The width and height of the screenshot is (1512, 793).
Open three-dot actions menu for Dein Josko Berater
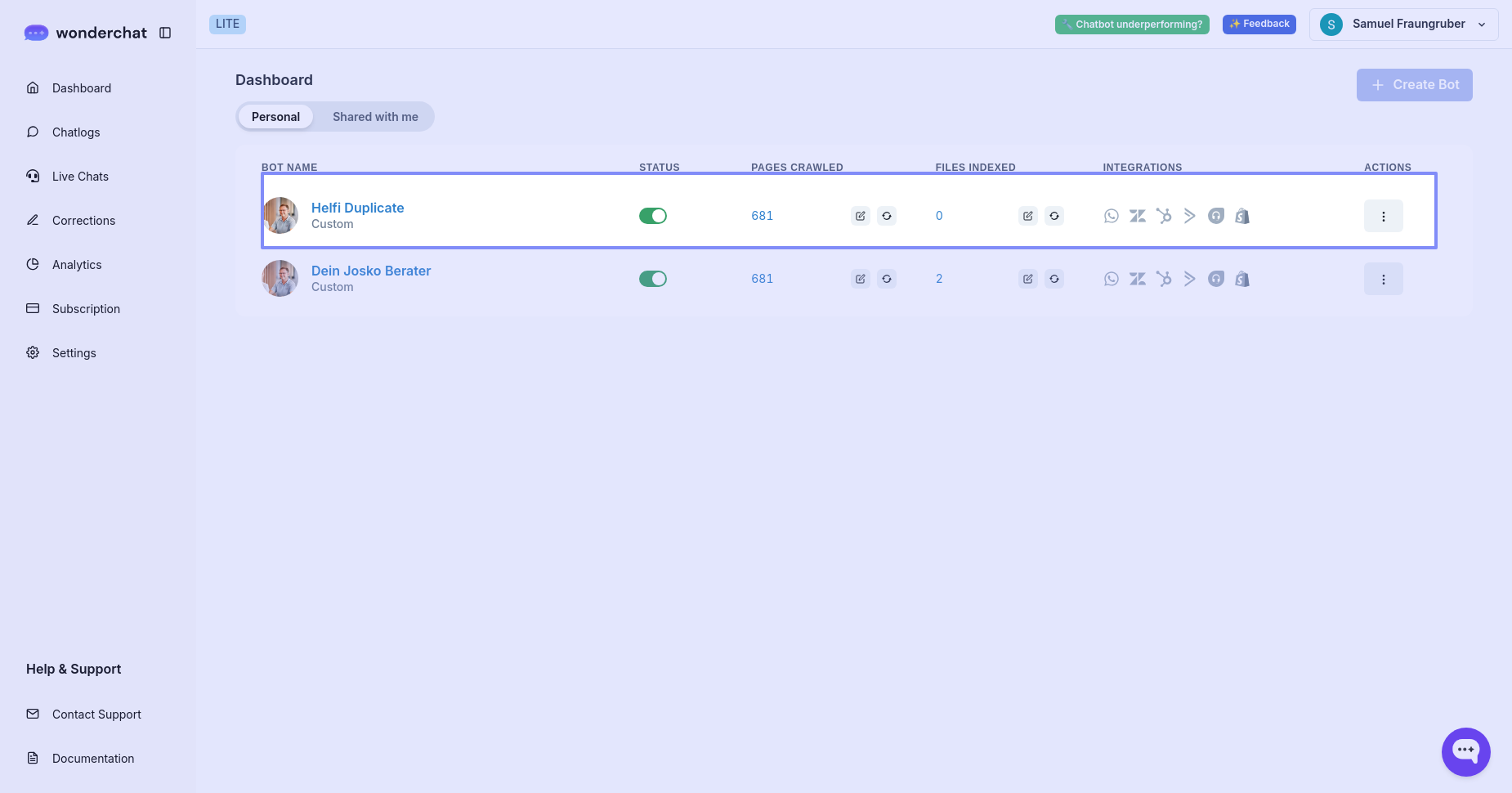[1383, 279]
